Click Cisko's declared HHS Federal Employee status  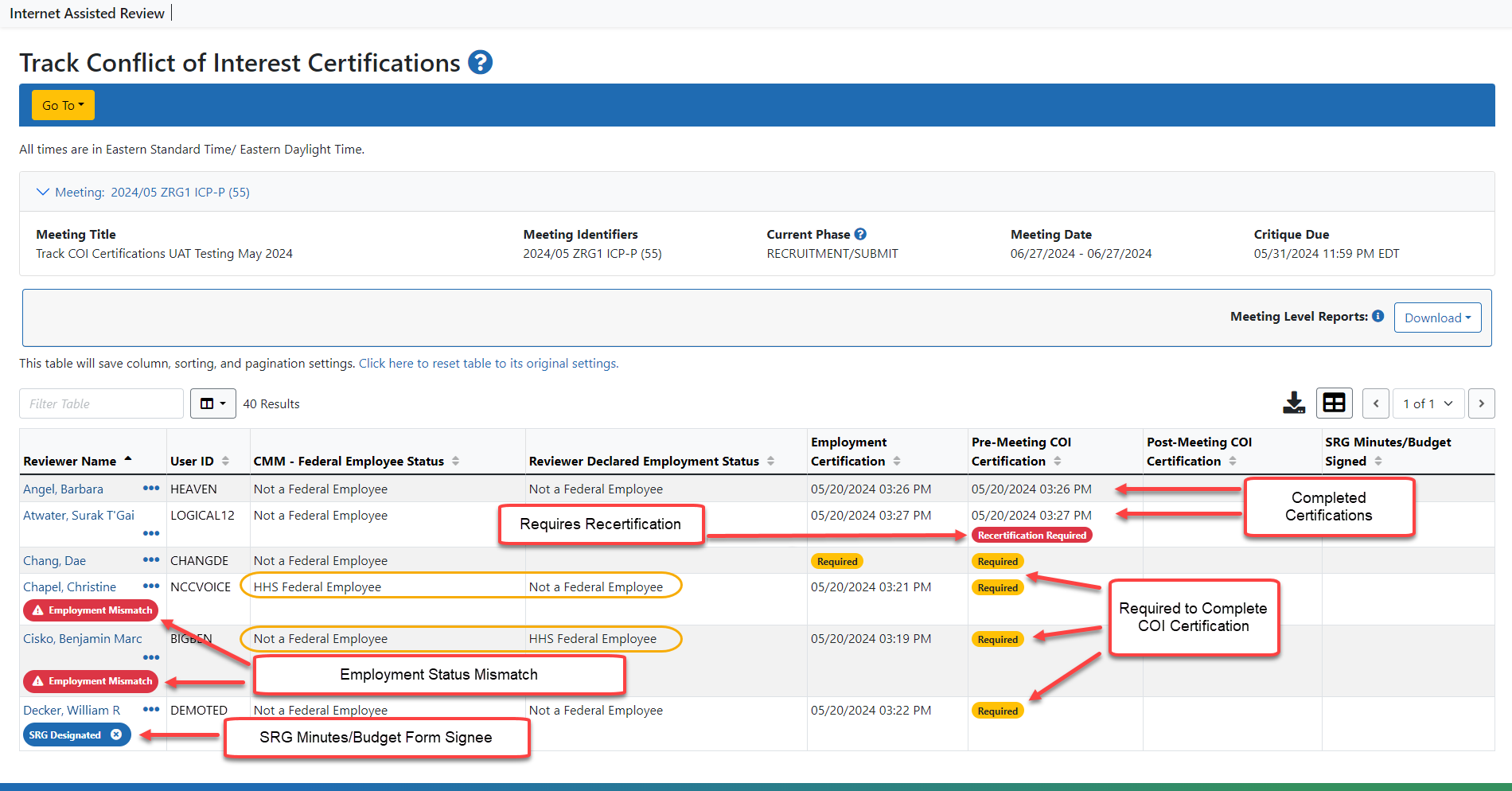click(x=593, y=638)
